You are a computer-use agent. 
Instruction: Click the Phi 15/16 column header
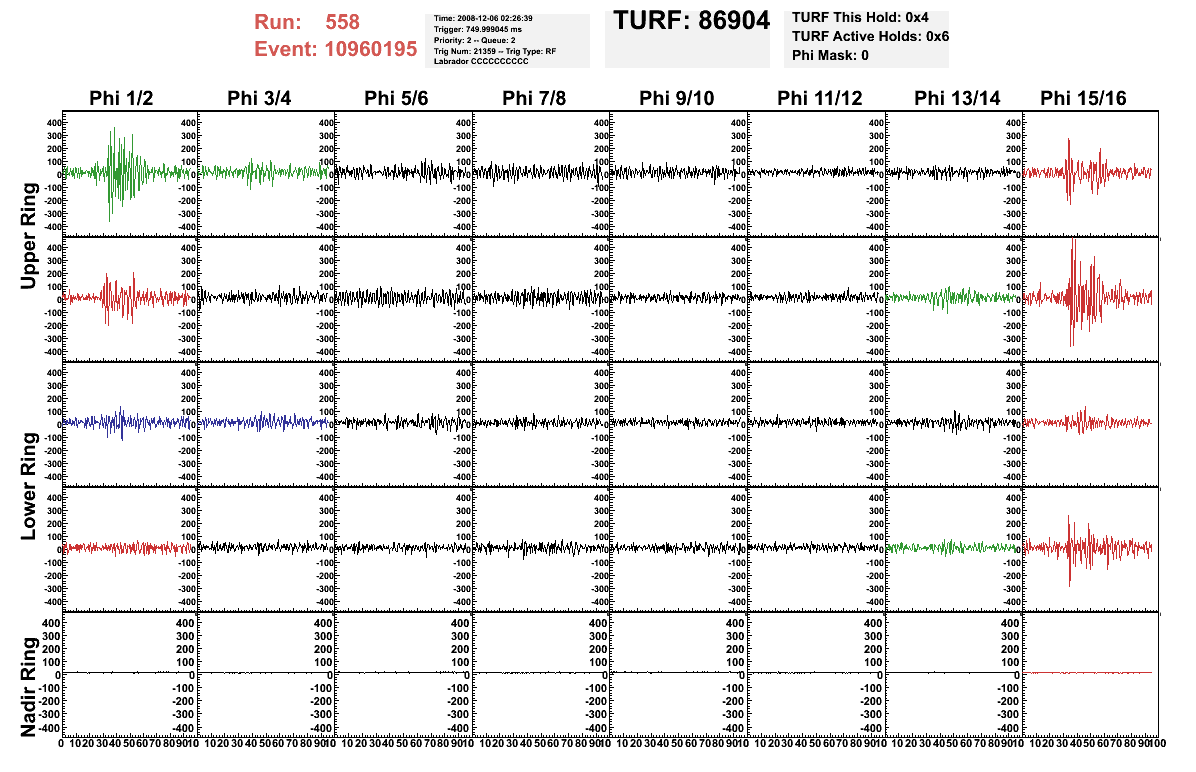(1083, 98)
